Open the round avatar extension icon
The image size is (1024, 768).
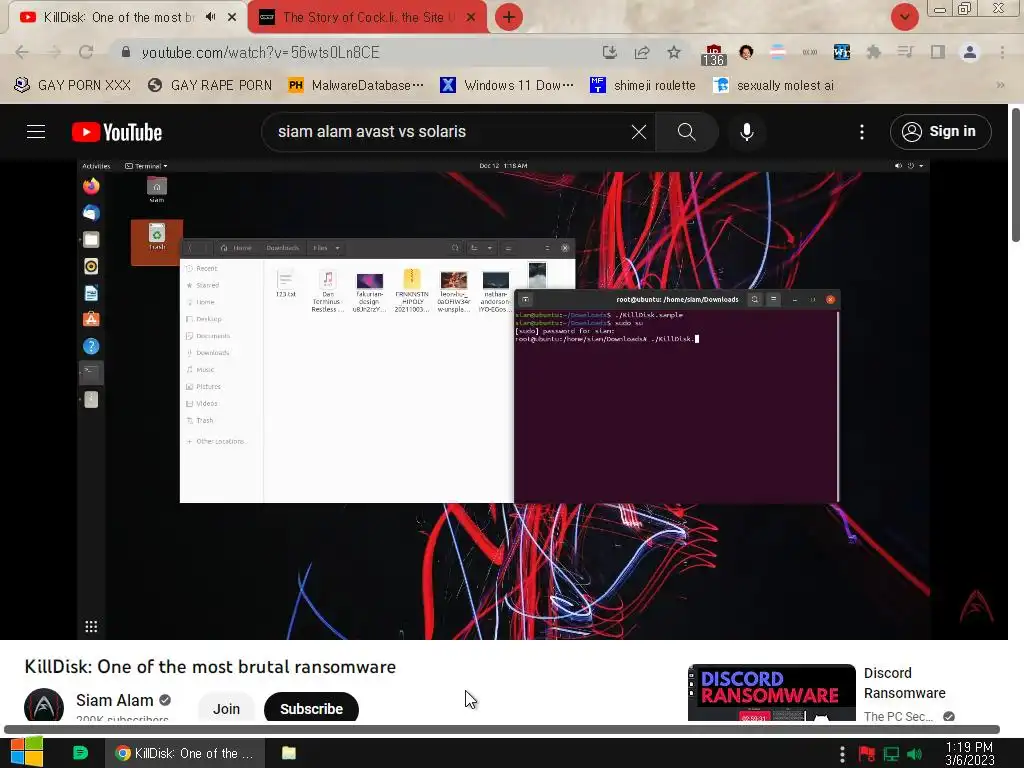746,52
